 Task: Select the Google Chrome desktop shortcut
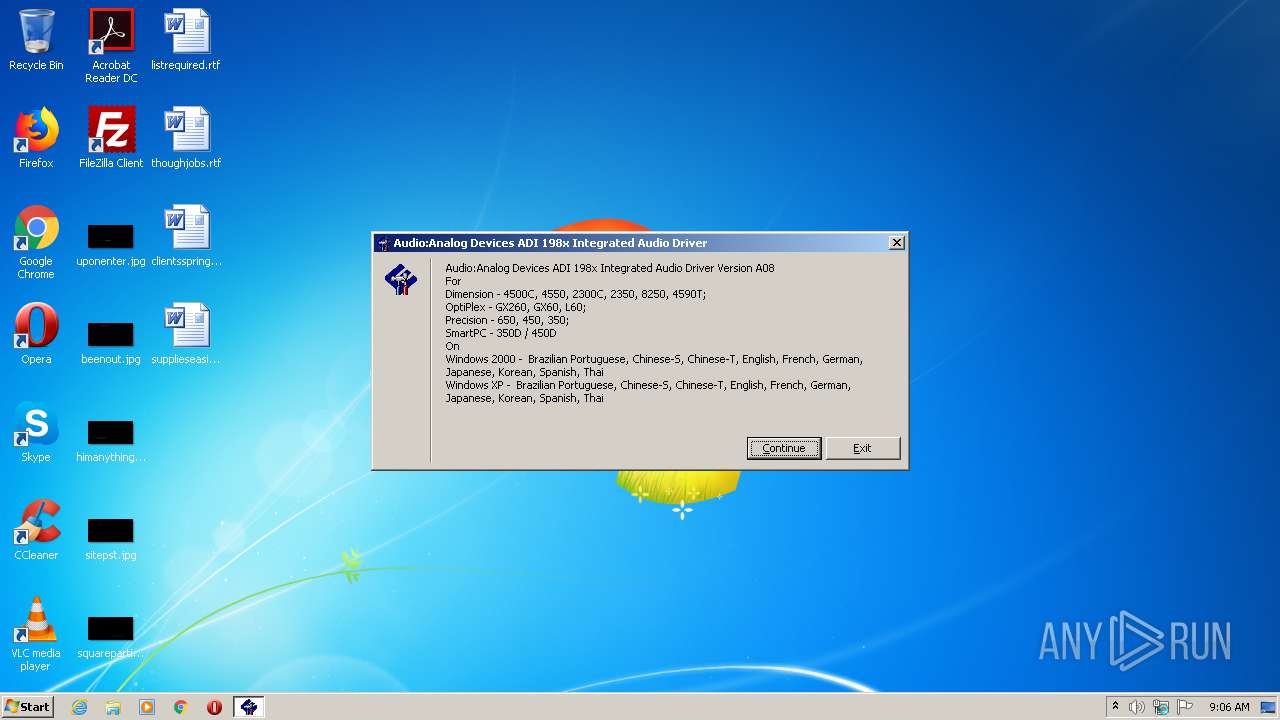tap(36, 242)
